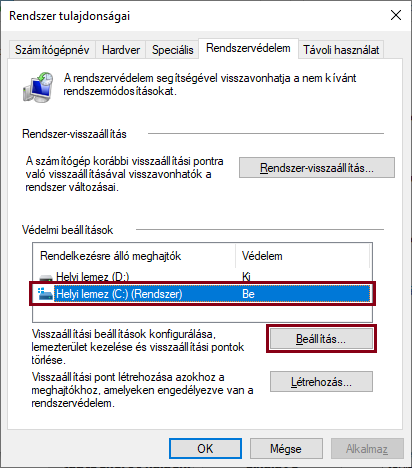Launch Rendszer-visszaállítás button

[x=317, y=168]
